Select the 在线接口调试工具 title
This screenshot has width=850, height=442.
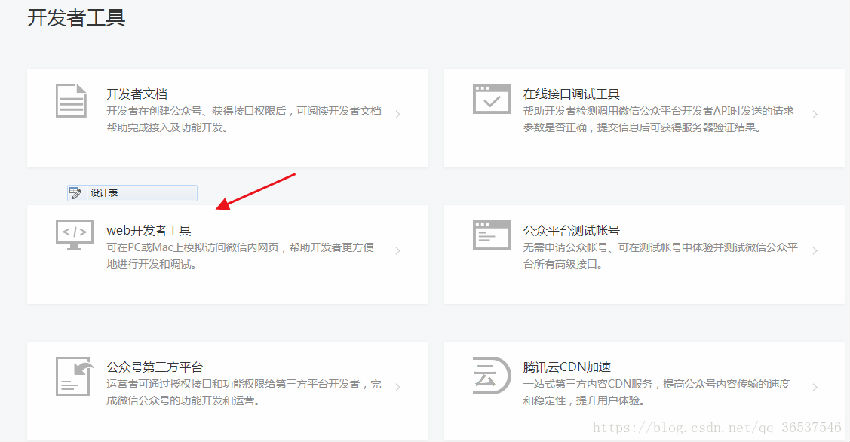[572, 94]
